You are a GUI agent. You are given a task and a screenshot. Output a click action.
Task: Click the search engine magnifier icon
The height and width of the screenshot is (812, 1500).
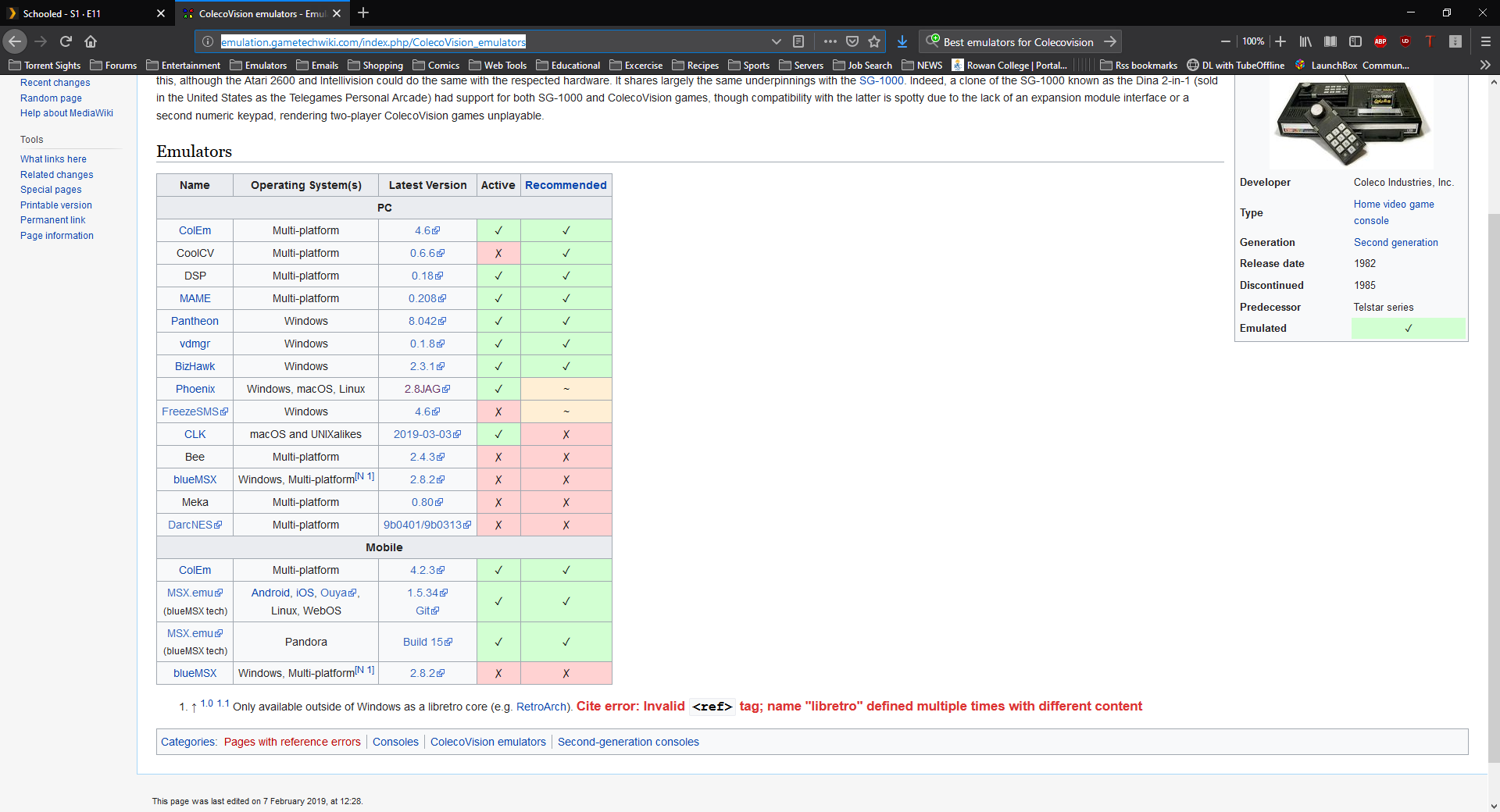933,41
